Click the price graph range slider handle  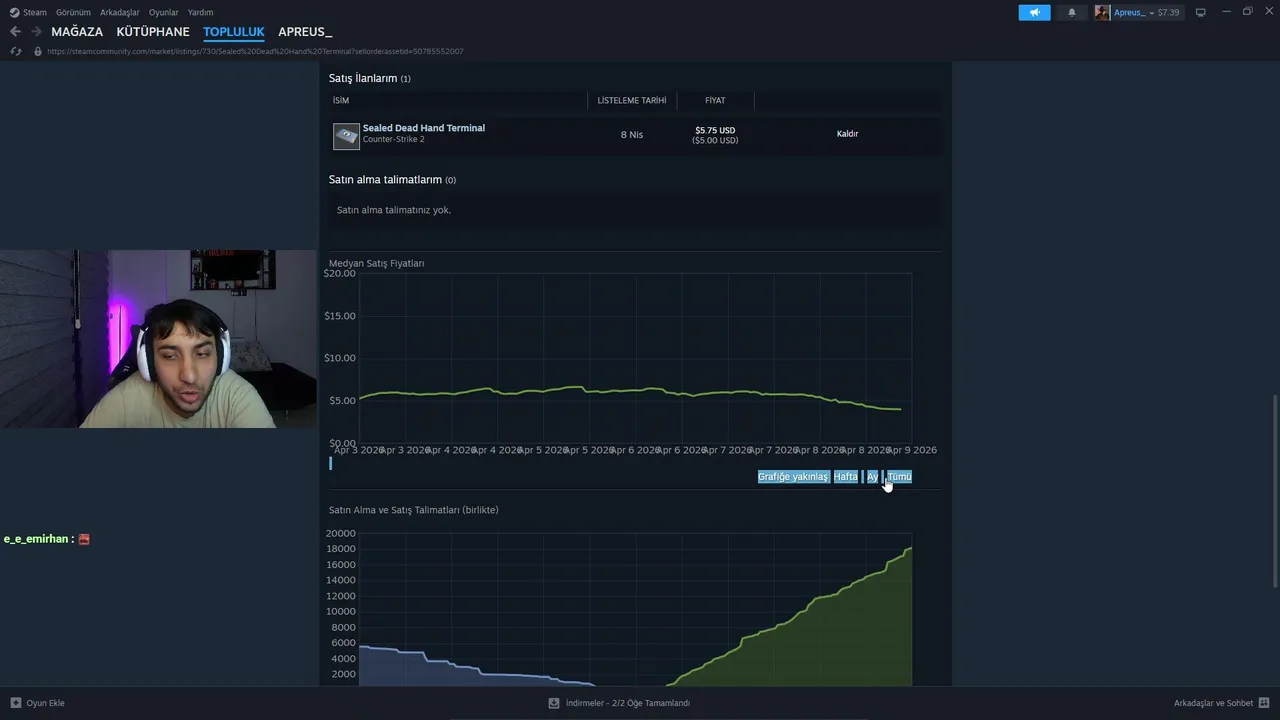point(330,463)
